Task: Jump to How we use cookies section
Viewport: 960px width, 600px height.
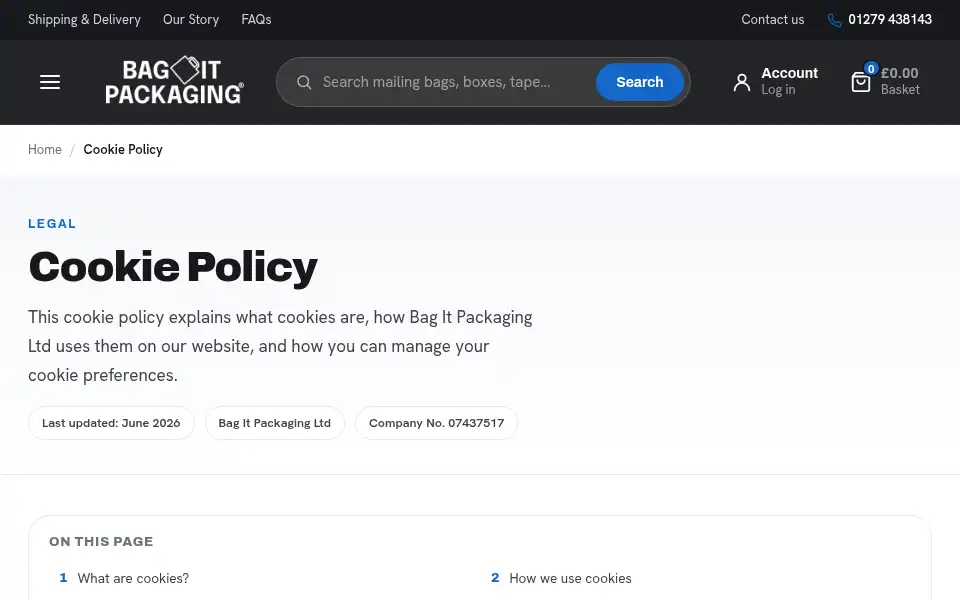Action: click(570, 579)
